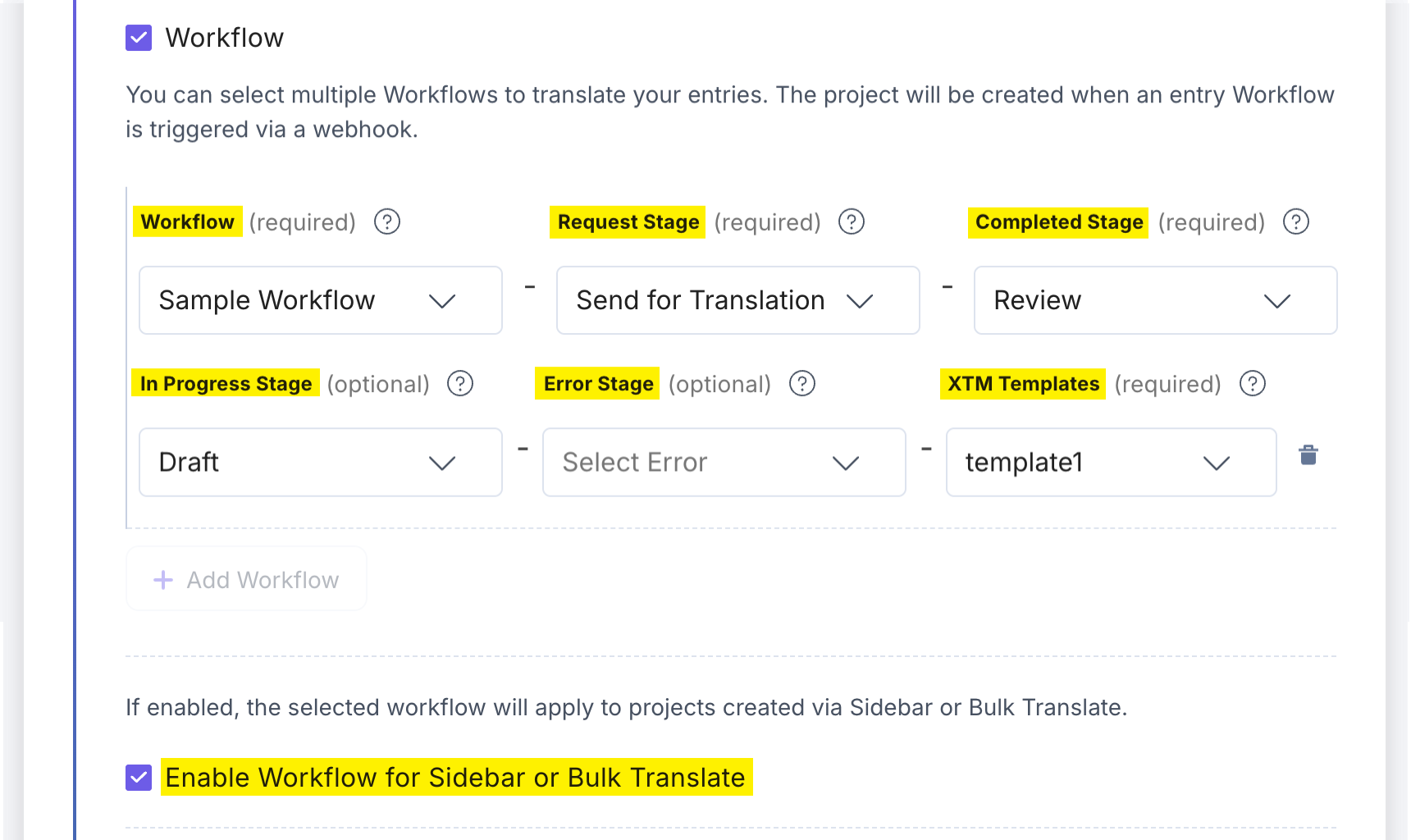Delete the template1 workflow row
The width and height of the screenshot is (1411, 840).
pos(1308,455)
